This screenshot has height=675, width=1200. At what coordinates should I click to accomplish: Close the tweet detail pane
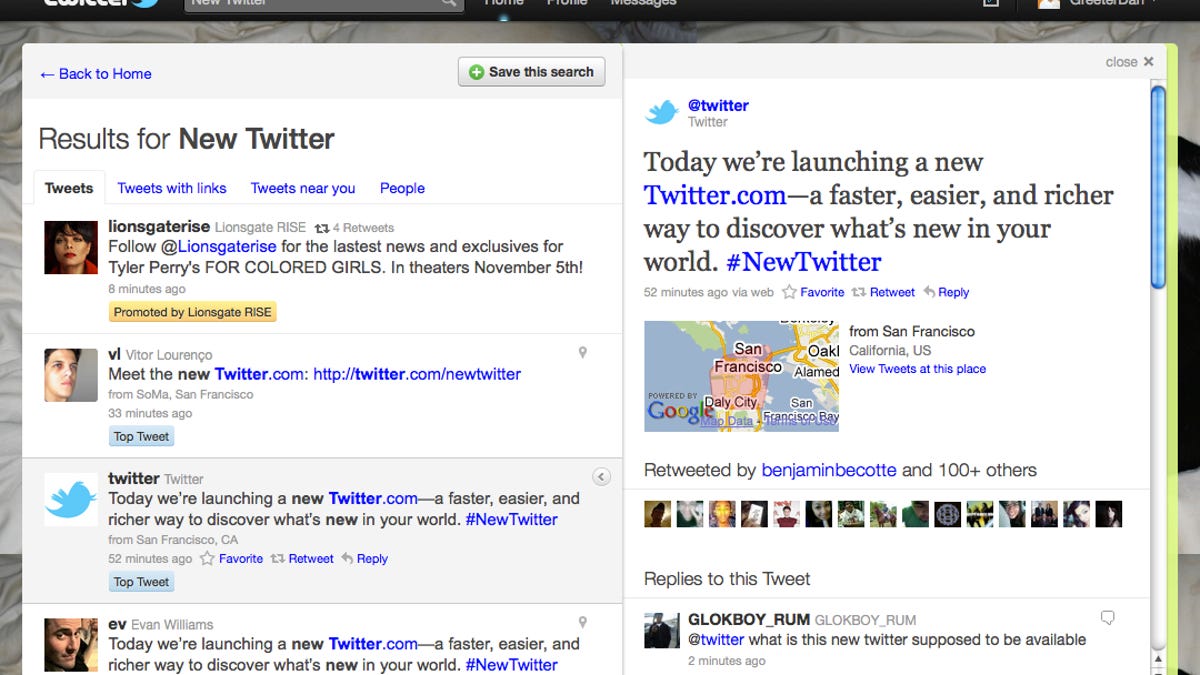click(1129, 62)
